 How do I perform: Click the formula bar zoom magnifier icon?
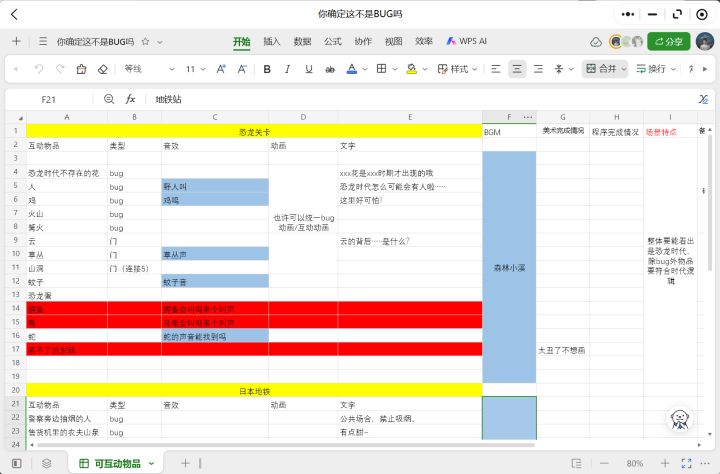pos(109,99)
